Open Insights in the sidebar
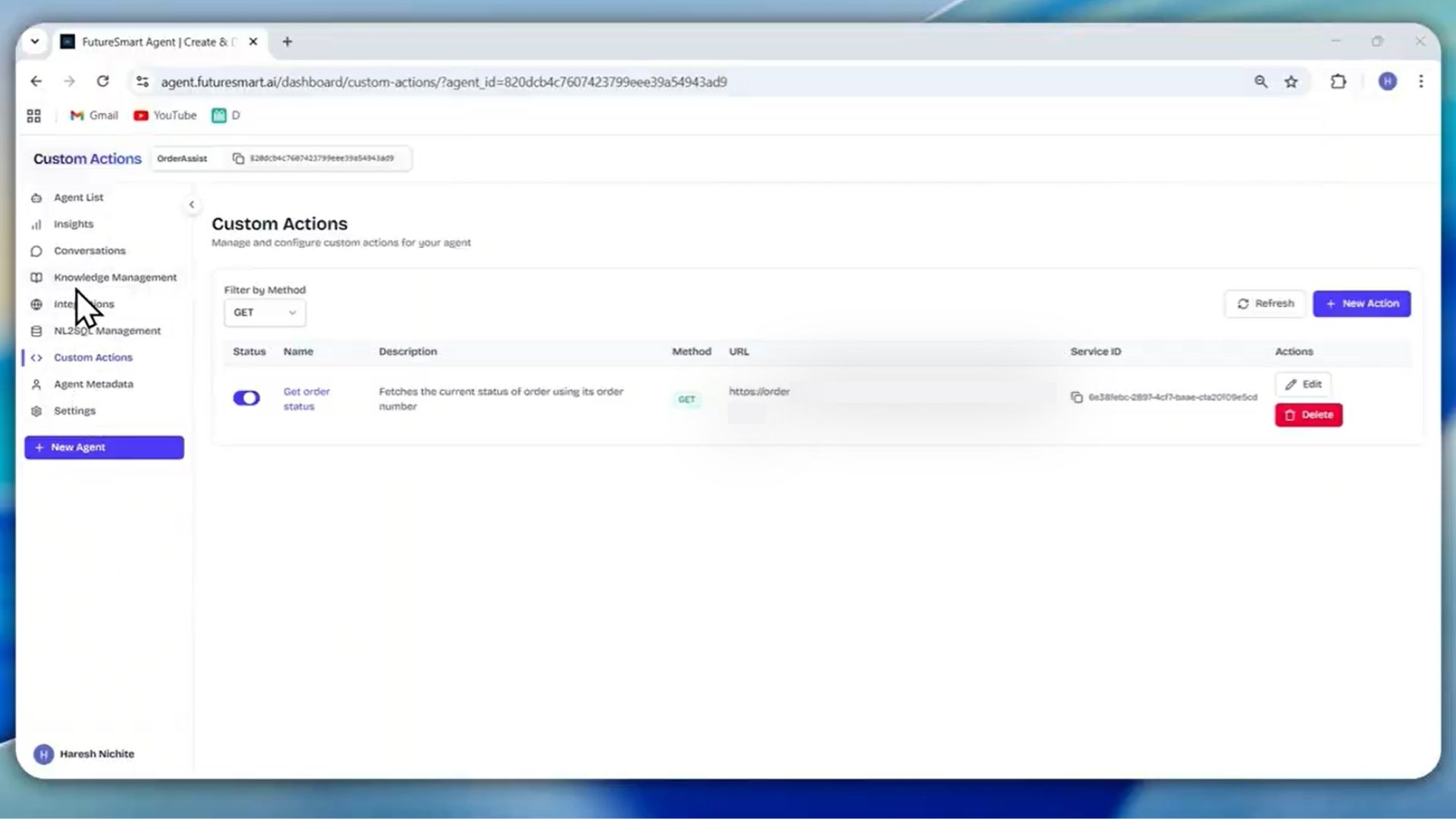The image size is (1456, 819). (x=74, y=224)
